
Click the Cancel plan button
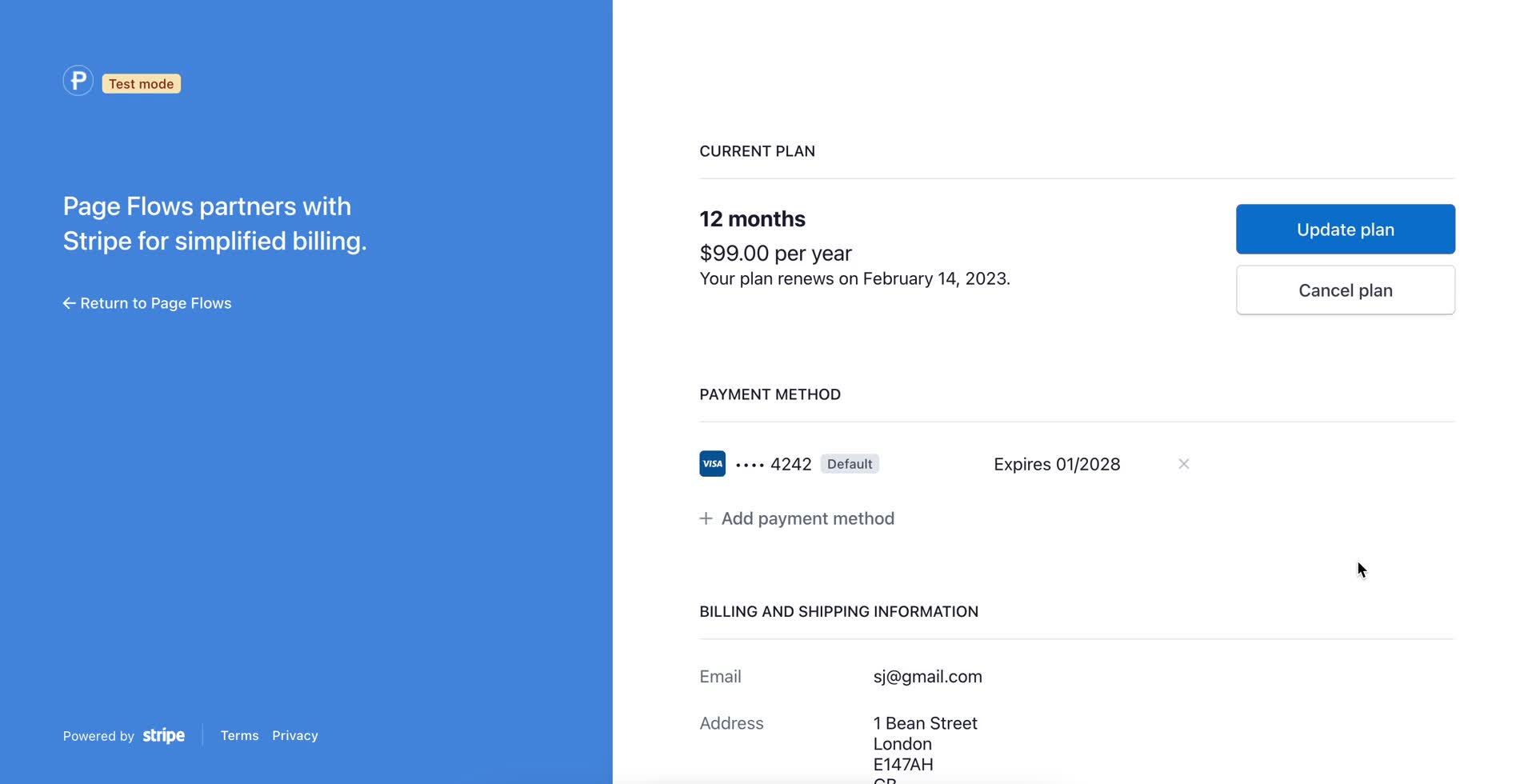point(1346,290)
